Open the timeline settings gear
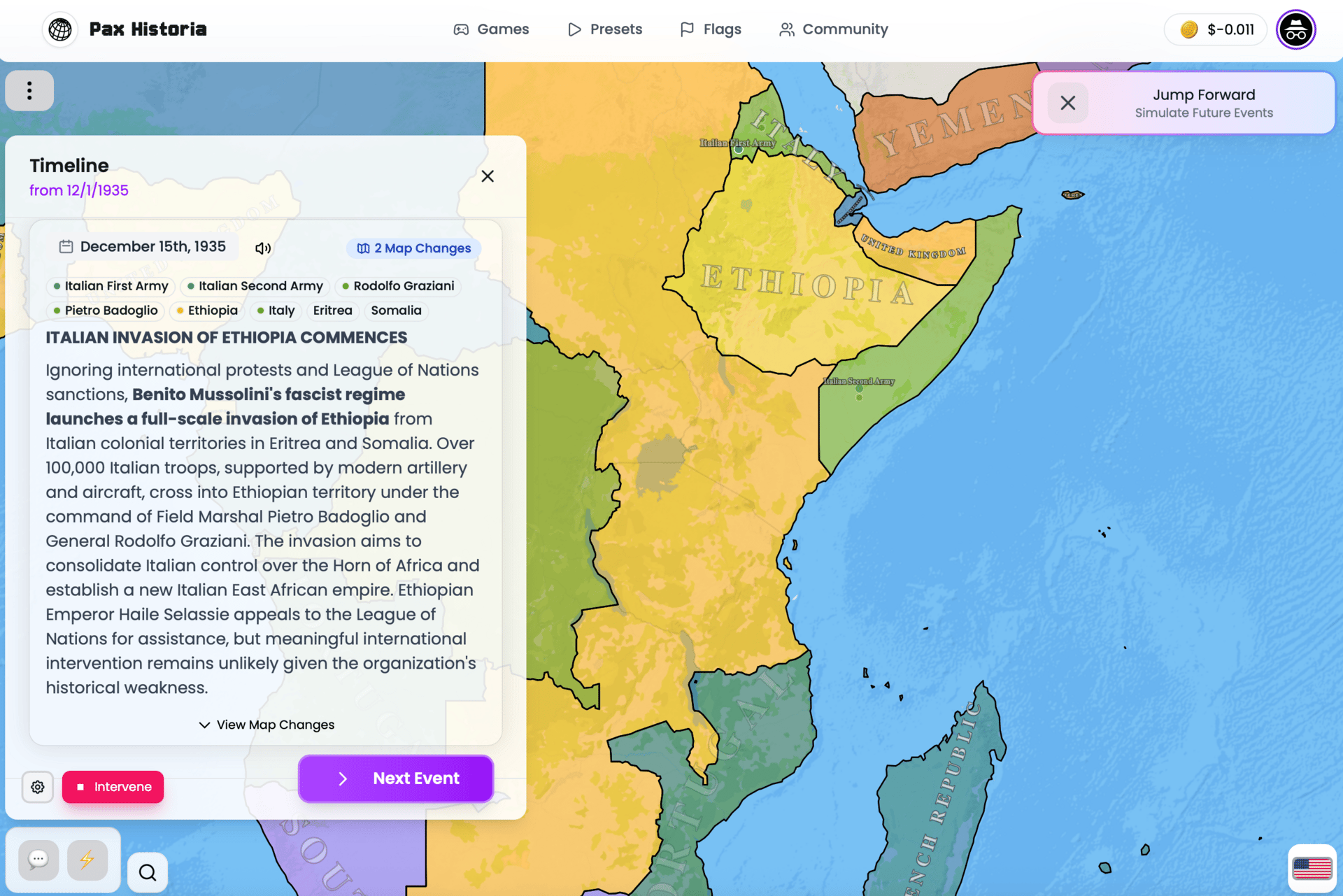Viewport: 1343px width, 896px height. click(x=38, y=787)
